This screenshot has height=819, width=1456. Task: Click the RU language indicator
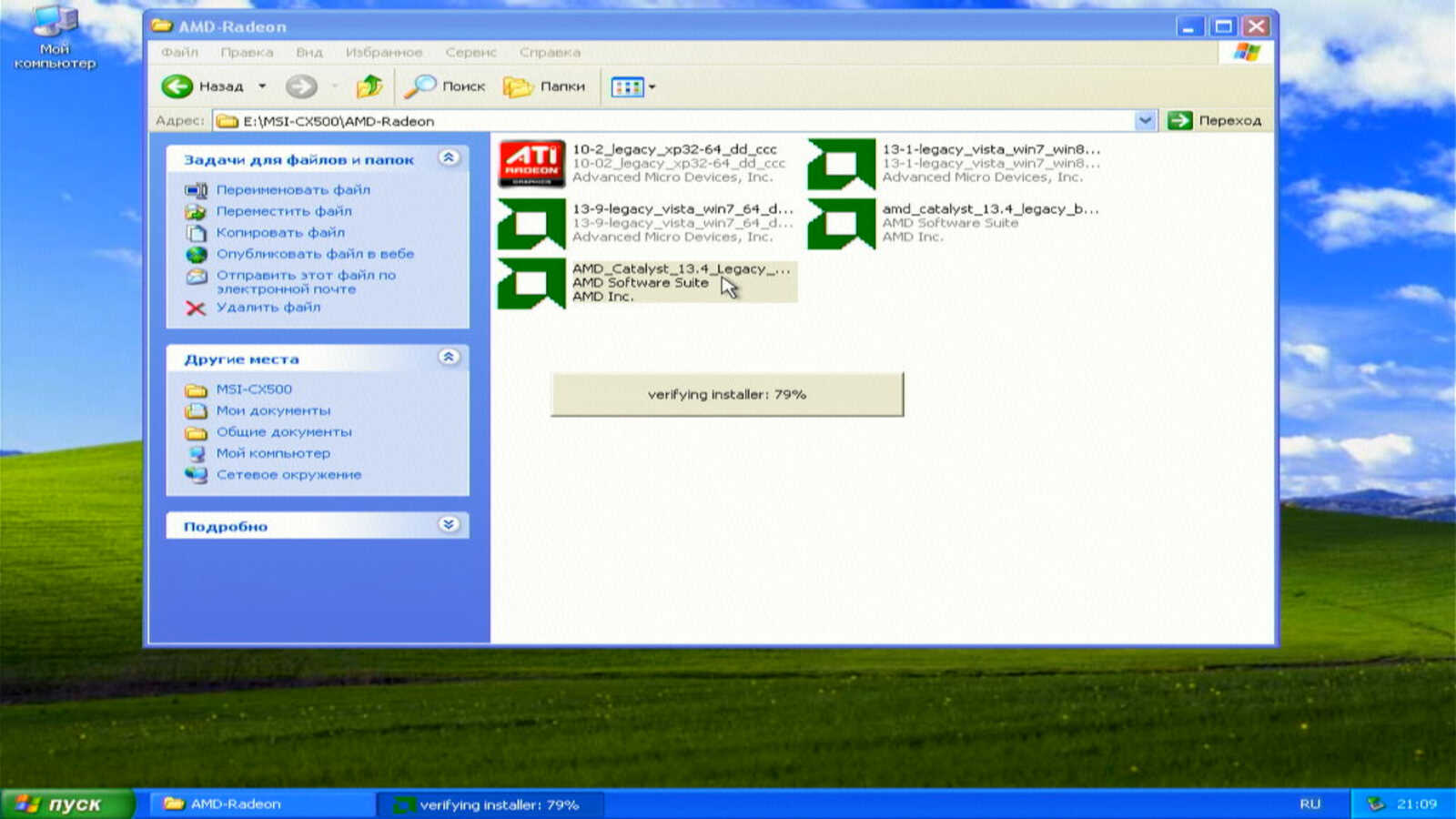[1309, 804]
